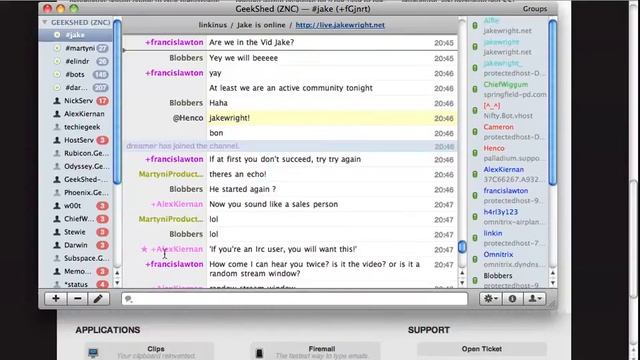Viewport: 640px width, 360px height.
Task: Click the Groups button in title bar
Action: click(535, 9)
